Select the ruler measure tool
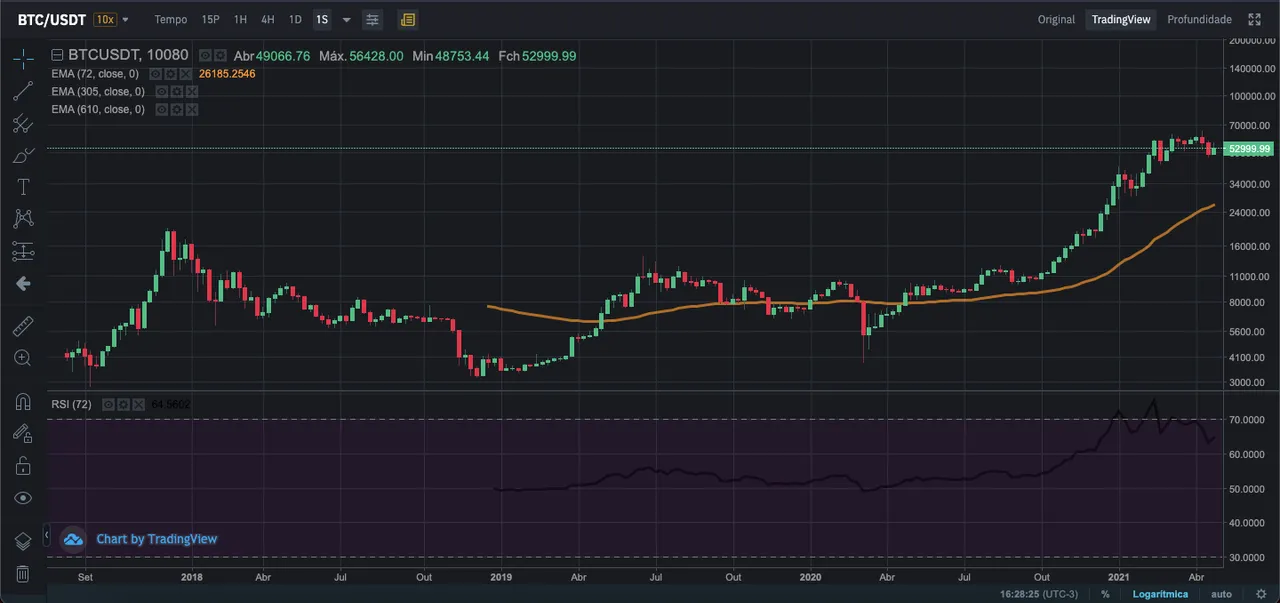The image size is (1280, 603). 23,326
